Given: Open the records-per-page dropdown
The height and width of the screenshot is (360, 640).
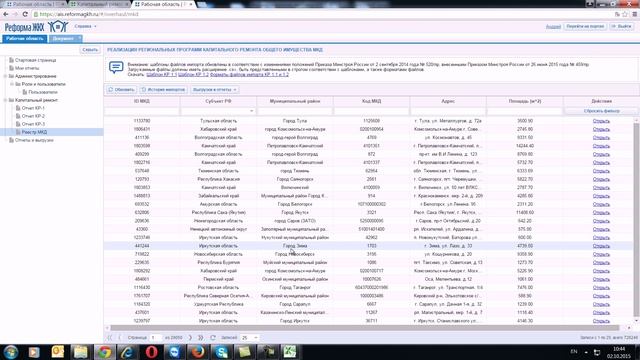Looking at the screenshot, I should coord(256,338).
